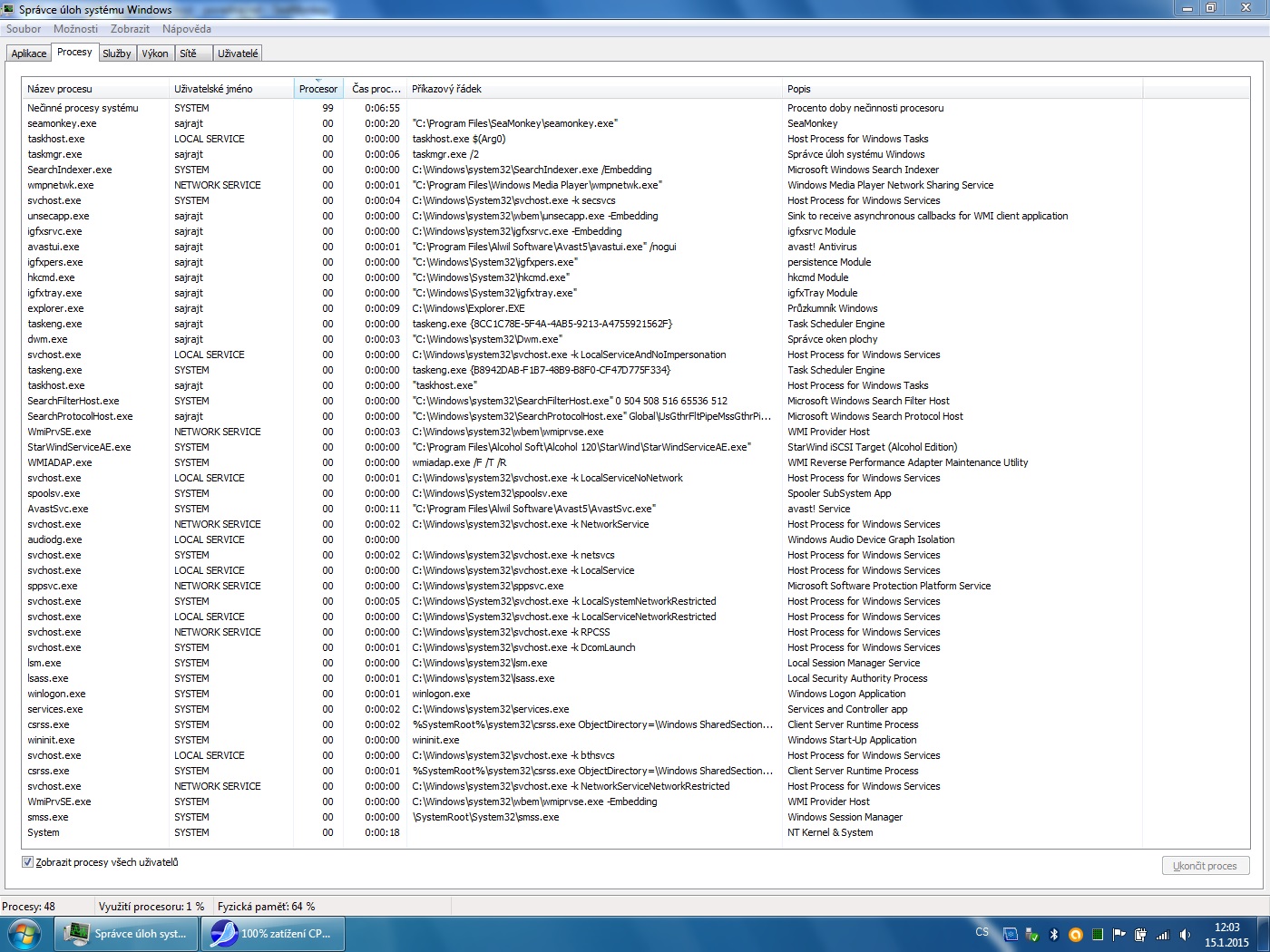Viewport: 1270px width, 952px height.
Task: Click the Ukončit proces button
Action: click(x=1205, y=866)
